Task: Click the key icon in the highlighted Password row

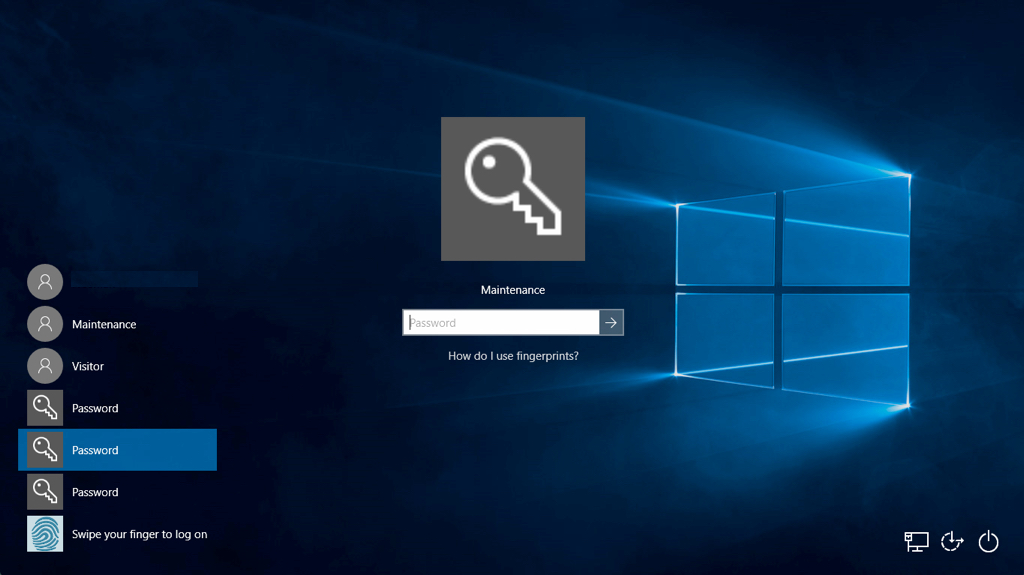Action: coord(45,450)
